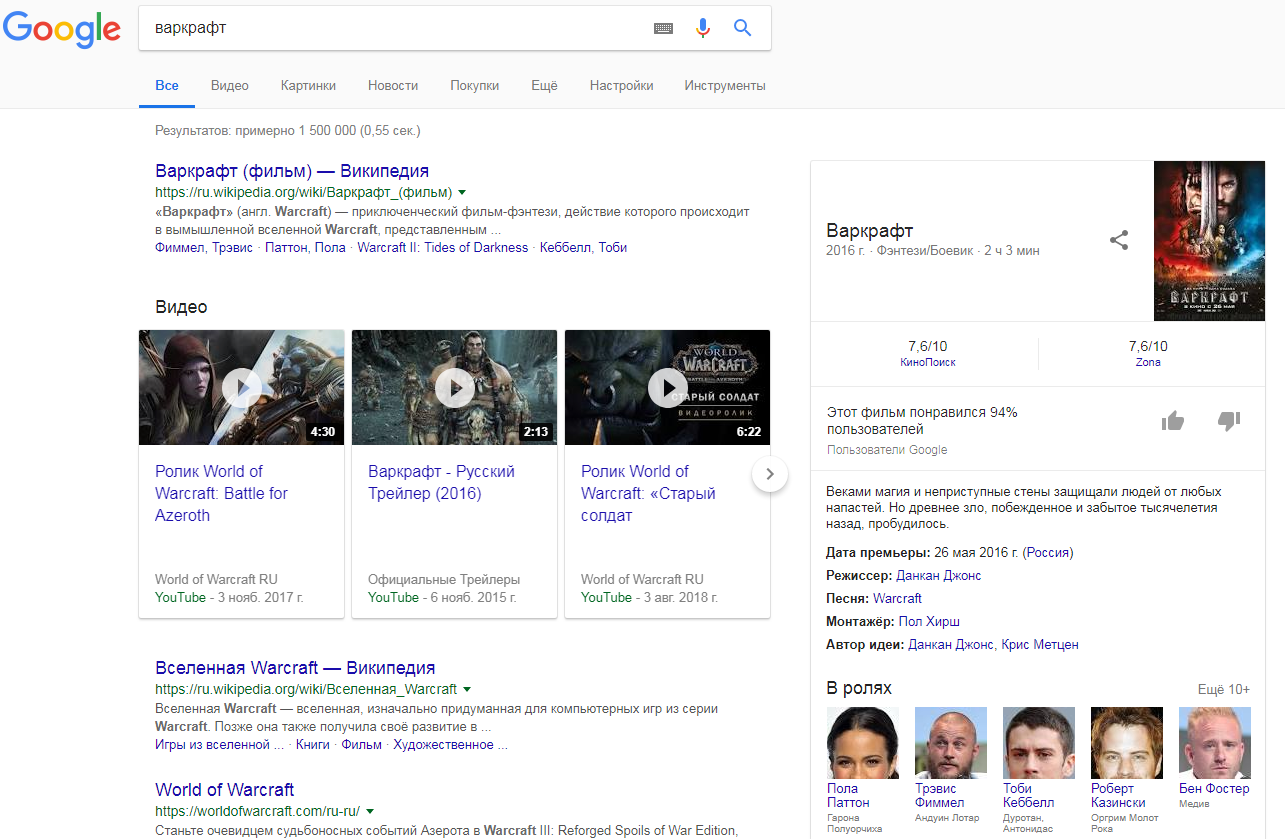Share the Варкрафт movie panel

click(x=1119, y=240)
